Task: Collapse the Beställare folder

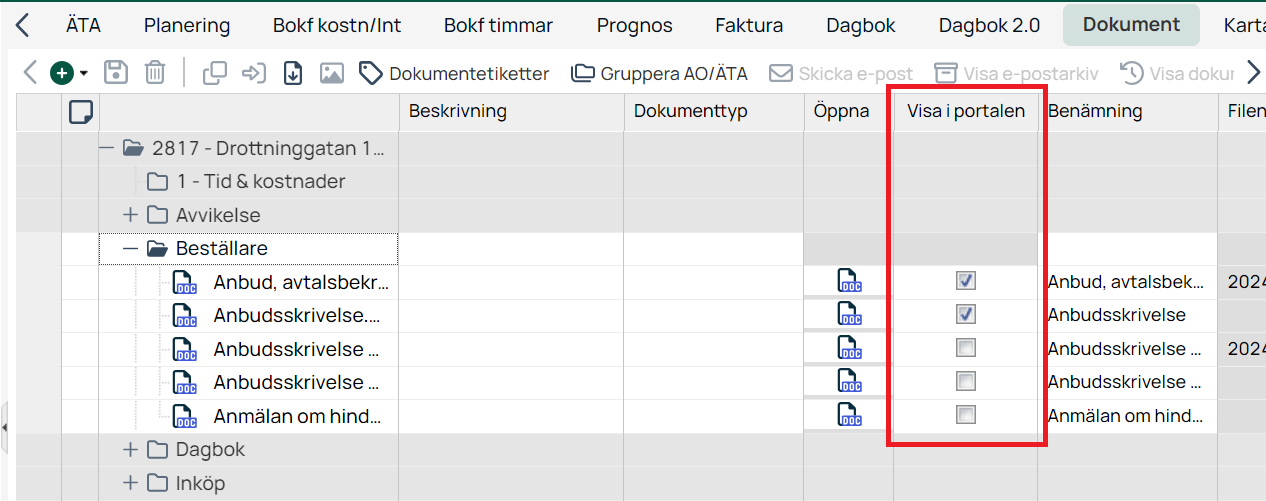Action: click(130, 249)
